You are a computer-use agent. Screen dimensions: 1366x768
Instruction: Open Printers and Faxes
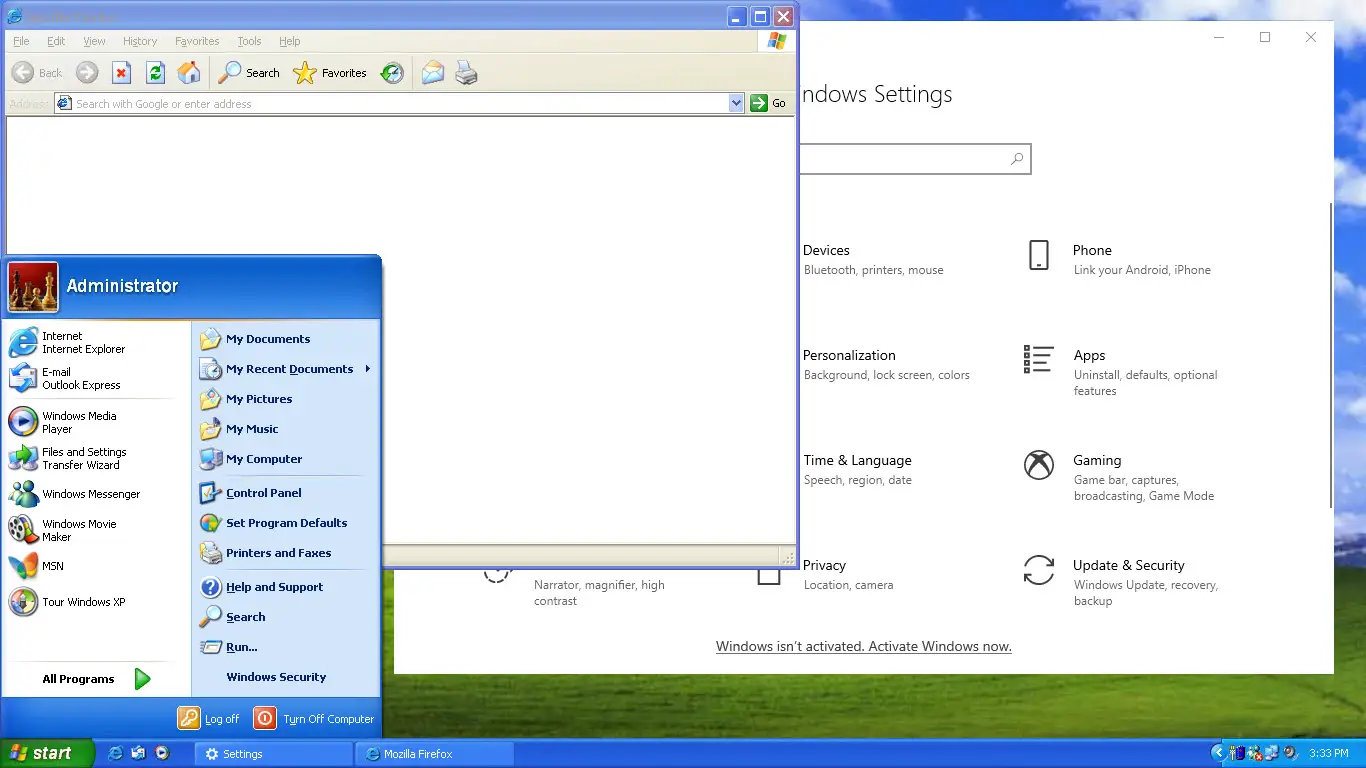click(285, 553)
